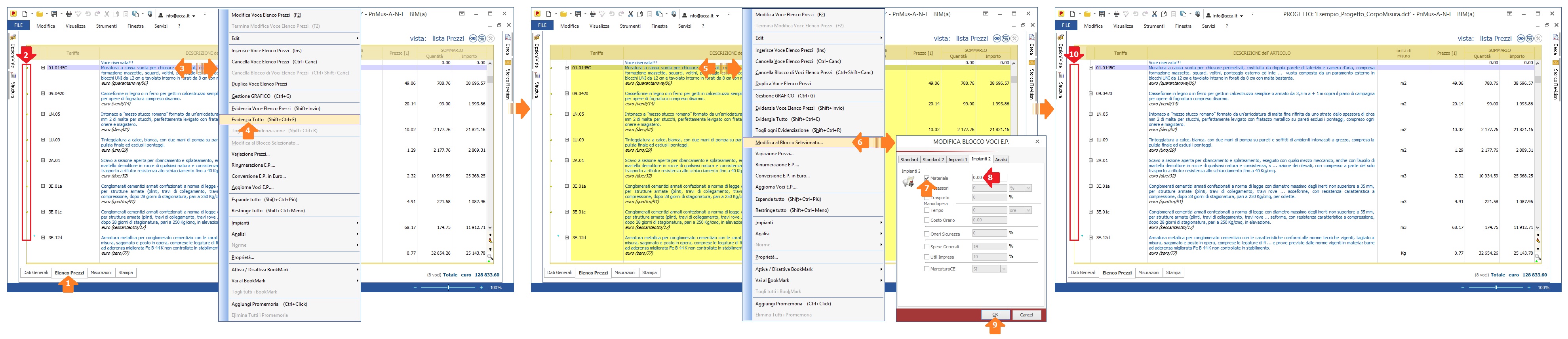Click Paste clipboard icon in right window toolbar

(x=1174, y=14)
